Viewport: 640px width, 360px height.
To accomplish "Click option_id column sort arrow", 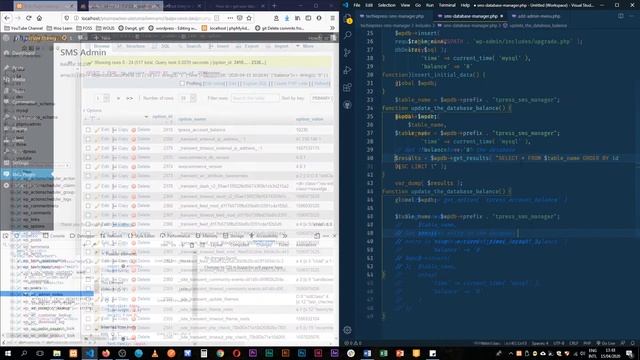I will coord(146,117).
